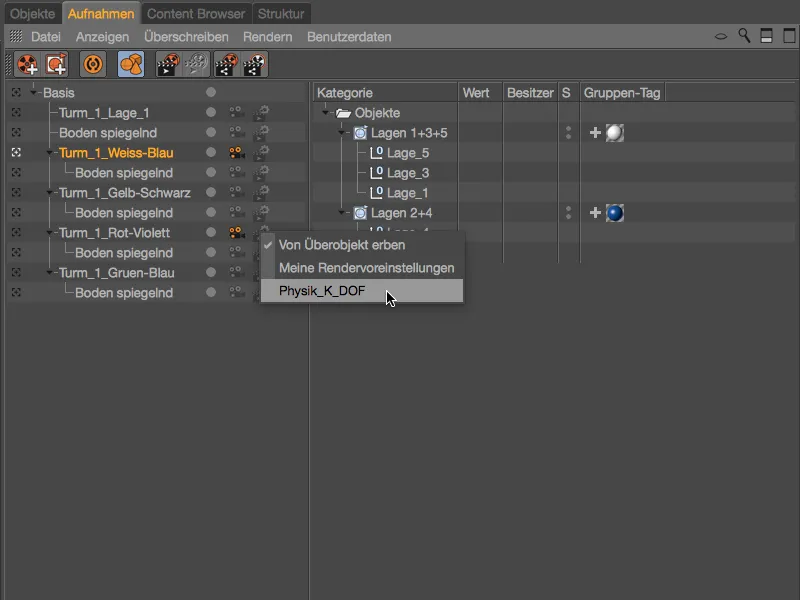
Task: Click the camera icon of Turm_1_Rot-Violett
Action: (236, 233)
